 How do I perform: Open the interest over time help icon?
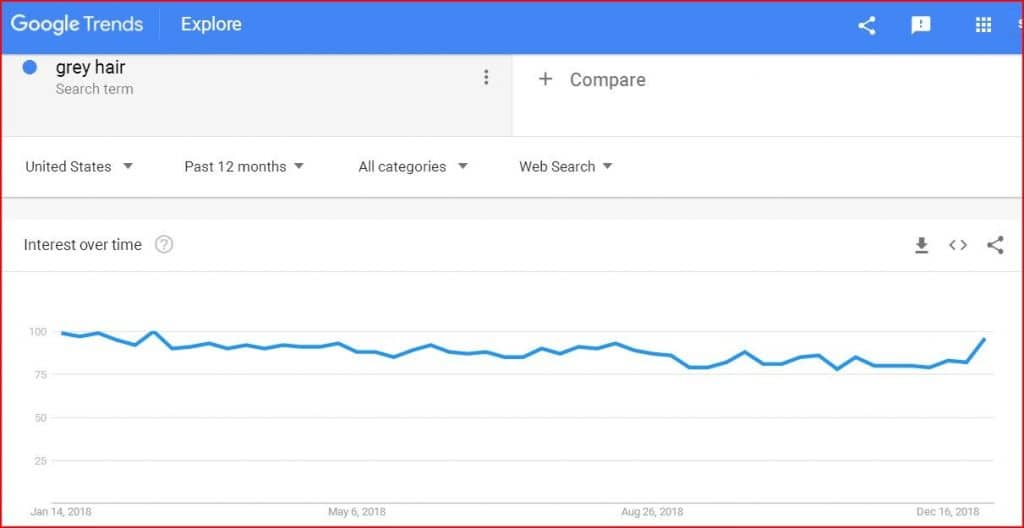164,245
